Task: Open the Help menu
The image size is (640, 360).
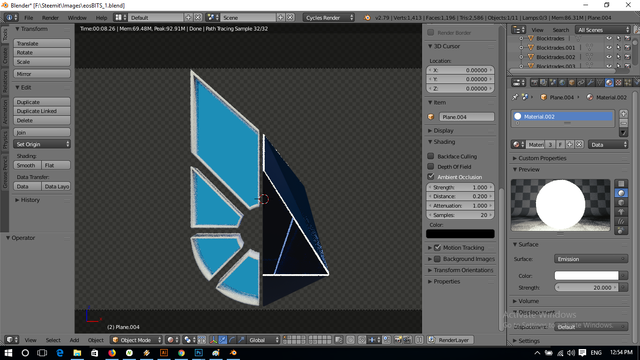Action: tap(101, 18)
